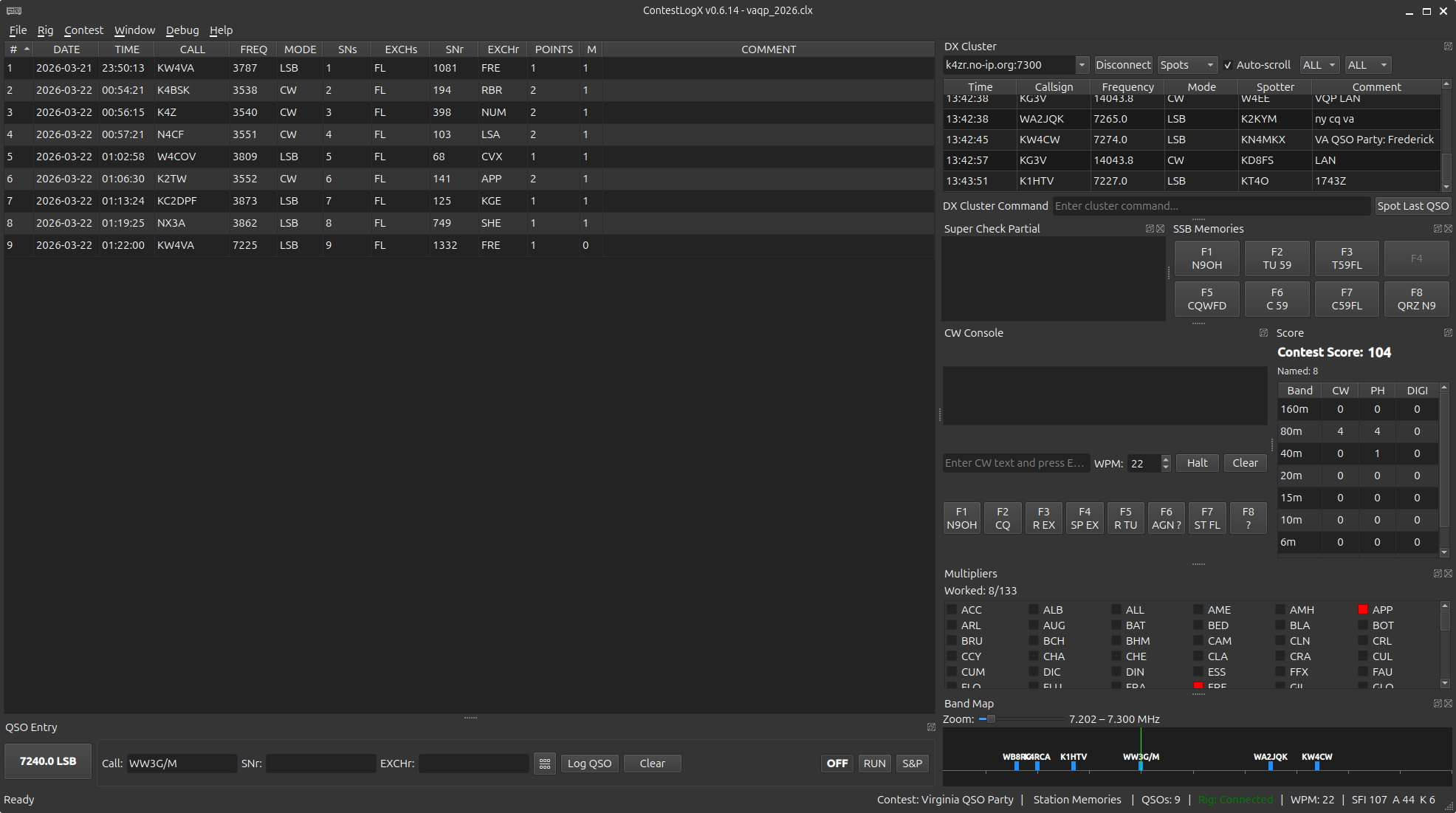
Task: Click the DX Cluster Command input field
Action: coord(1211,206)
